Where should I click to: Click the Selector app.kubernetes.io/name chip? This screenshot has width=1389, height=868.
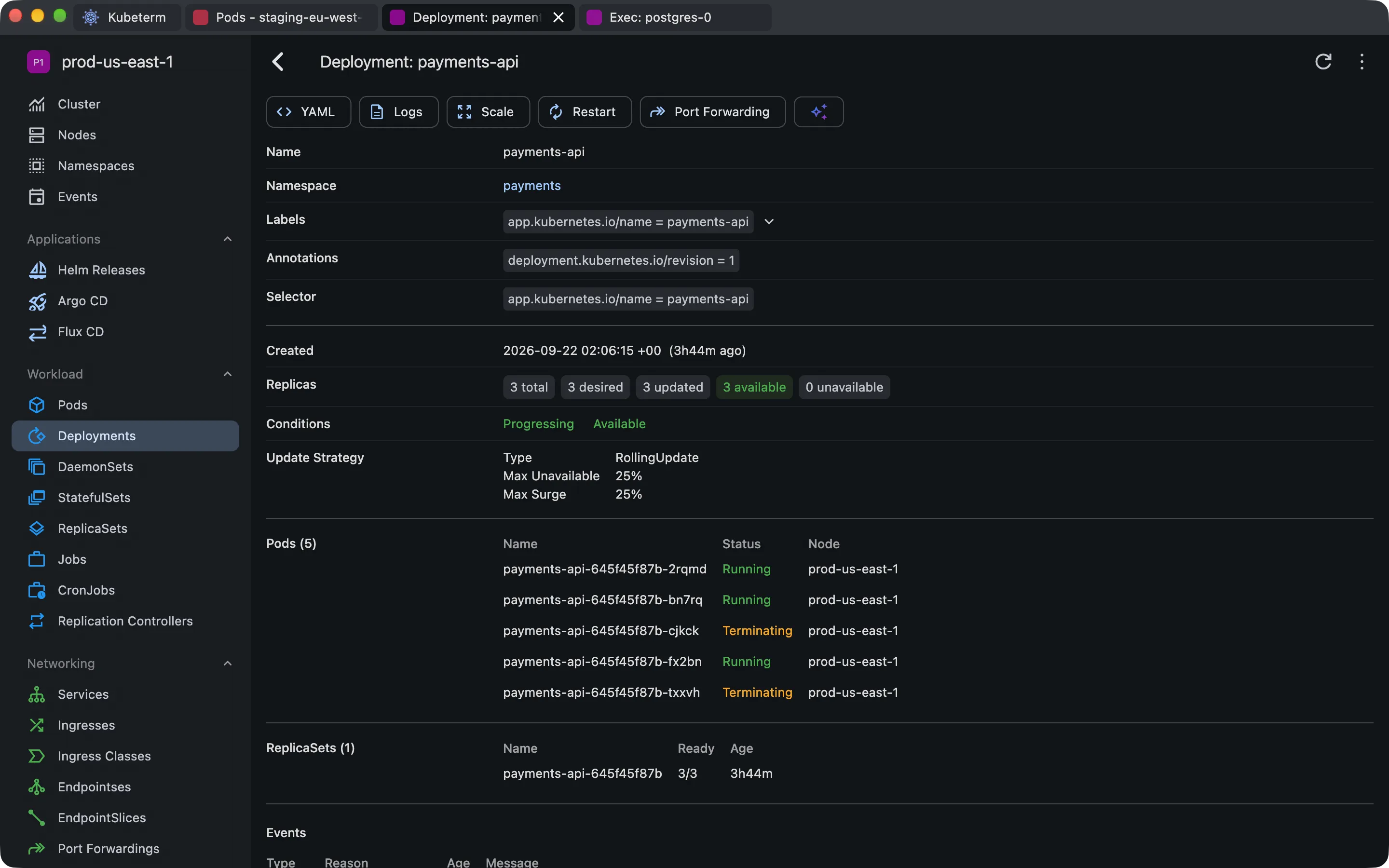point(627,299)
